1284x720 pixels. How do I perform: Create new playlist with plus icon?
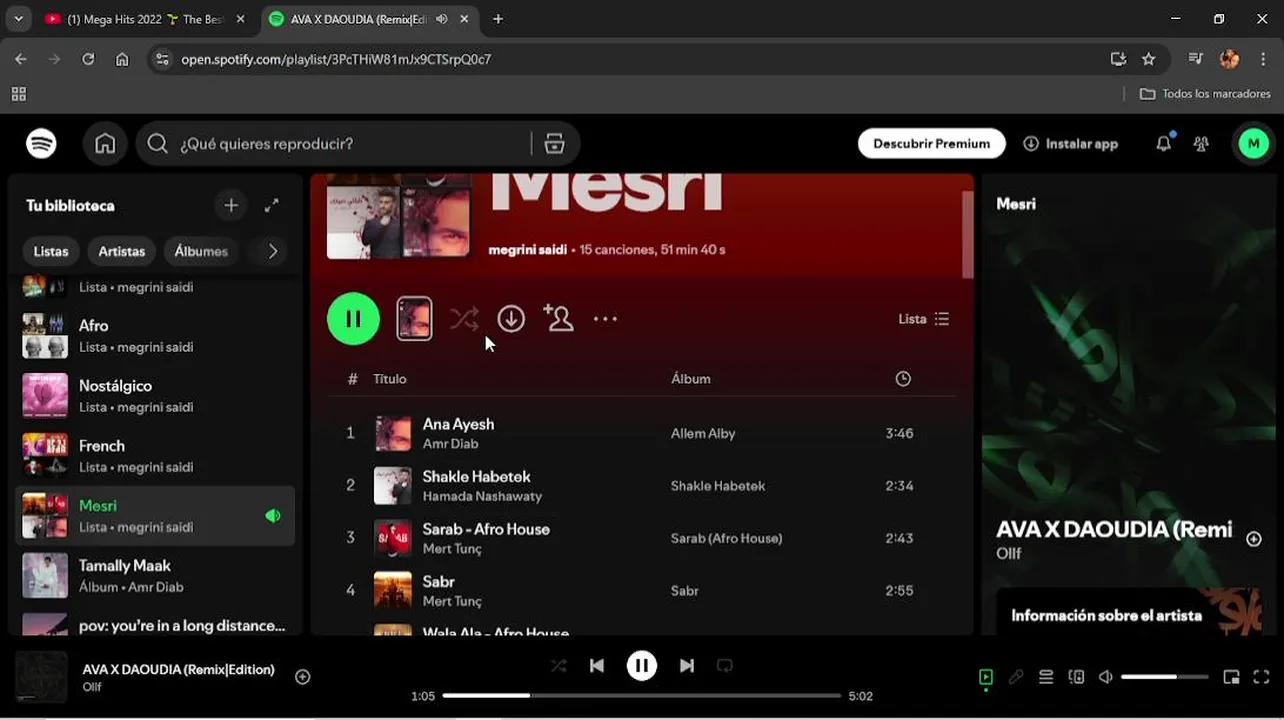(231, 205)
